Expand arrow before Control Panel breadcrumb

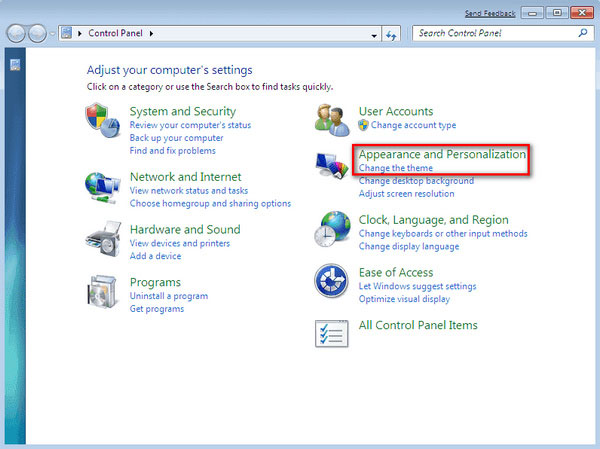[80, 34]
